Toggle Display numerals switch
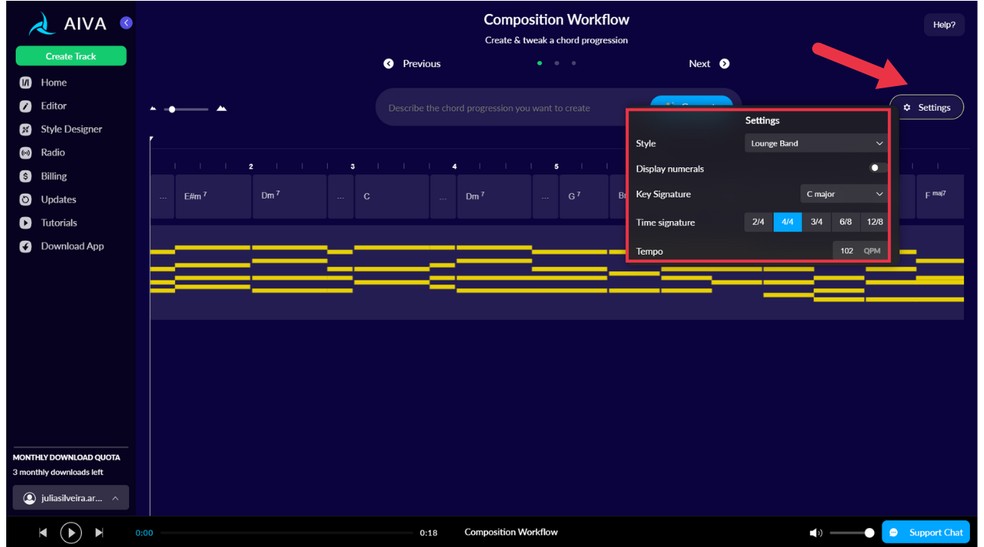The height and width of the screenshot is (547, 984). [x=878, y=168]
